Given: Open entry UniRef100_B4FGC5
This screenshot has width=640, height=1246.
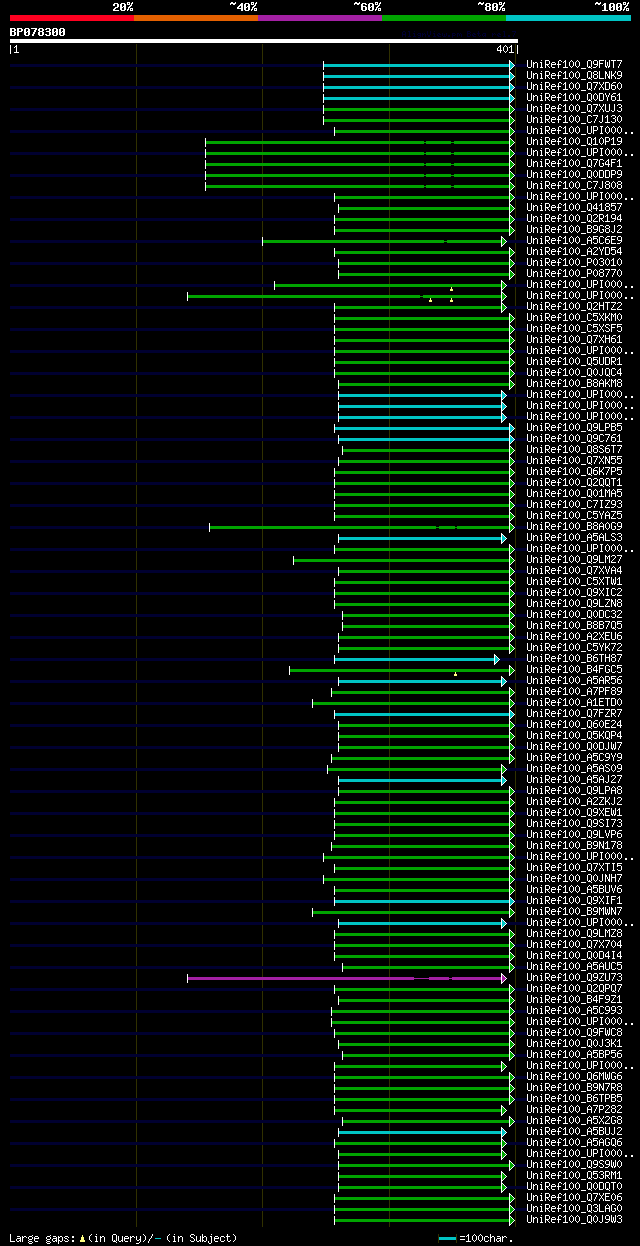Looking at the screenshot, I should pos(574,669).
